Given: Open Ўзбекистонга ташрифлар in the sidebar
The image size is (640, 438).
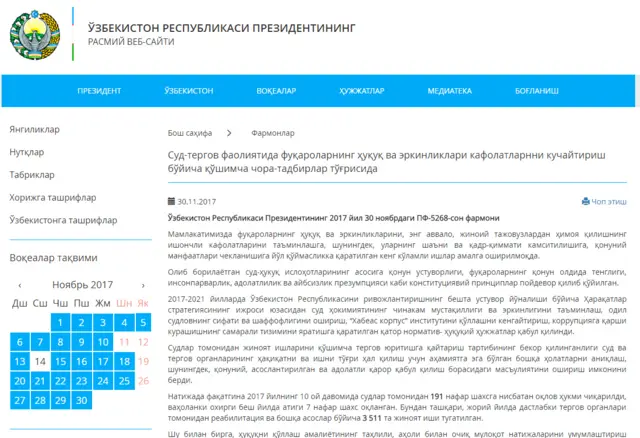Looking at the screenshot, I should point(63,220).
